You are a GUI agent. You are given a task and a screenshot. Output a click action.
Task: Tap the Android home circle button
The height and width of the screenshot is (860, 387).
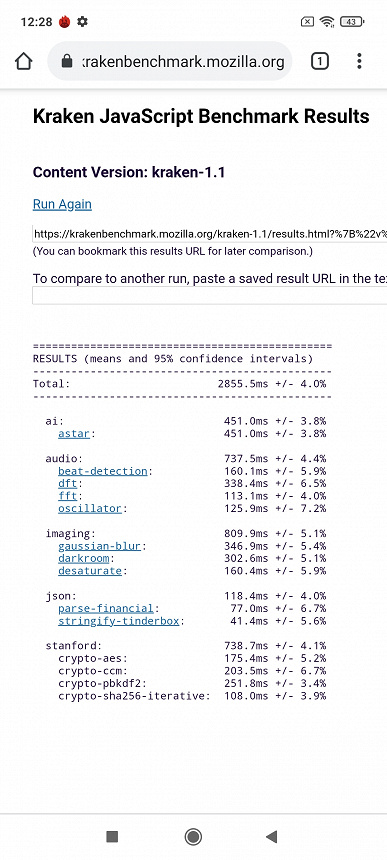coord(193,836)
